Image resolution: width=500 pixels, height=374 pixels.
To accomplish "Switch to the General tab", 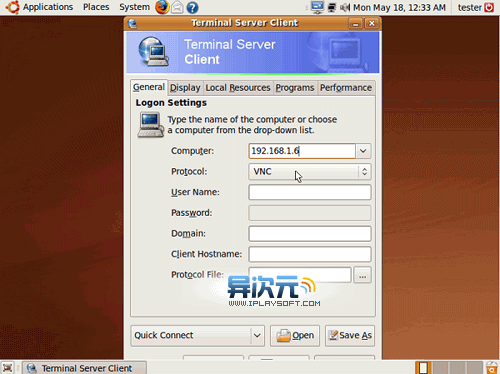I will tap(149, 87).
